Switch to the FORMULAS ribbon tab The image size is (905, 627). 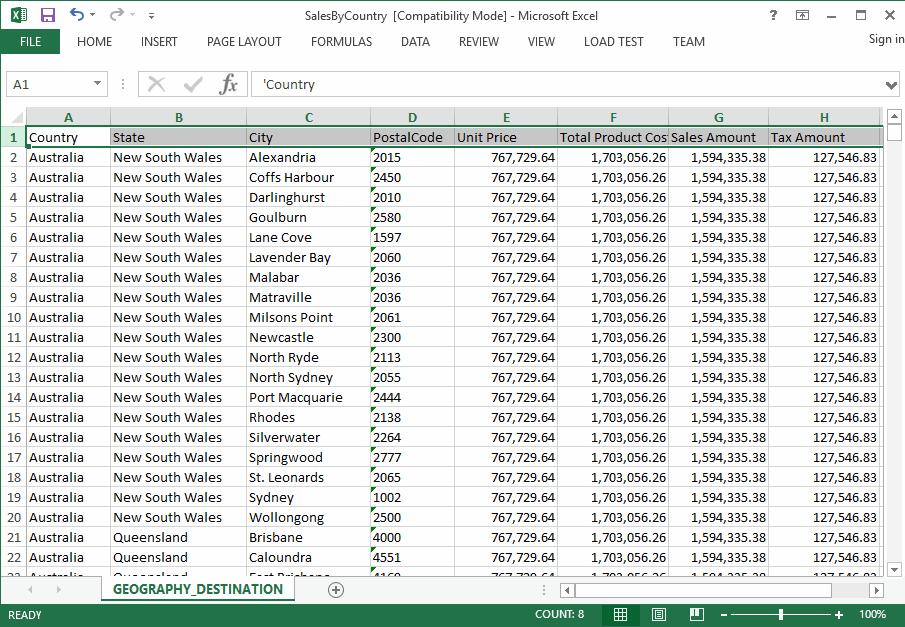click(x=341, y=42)
